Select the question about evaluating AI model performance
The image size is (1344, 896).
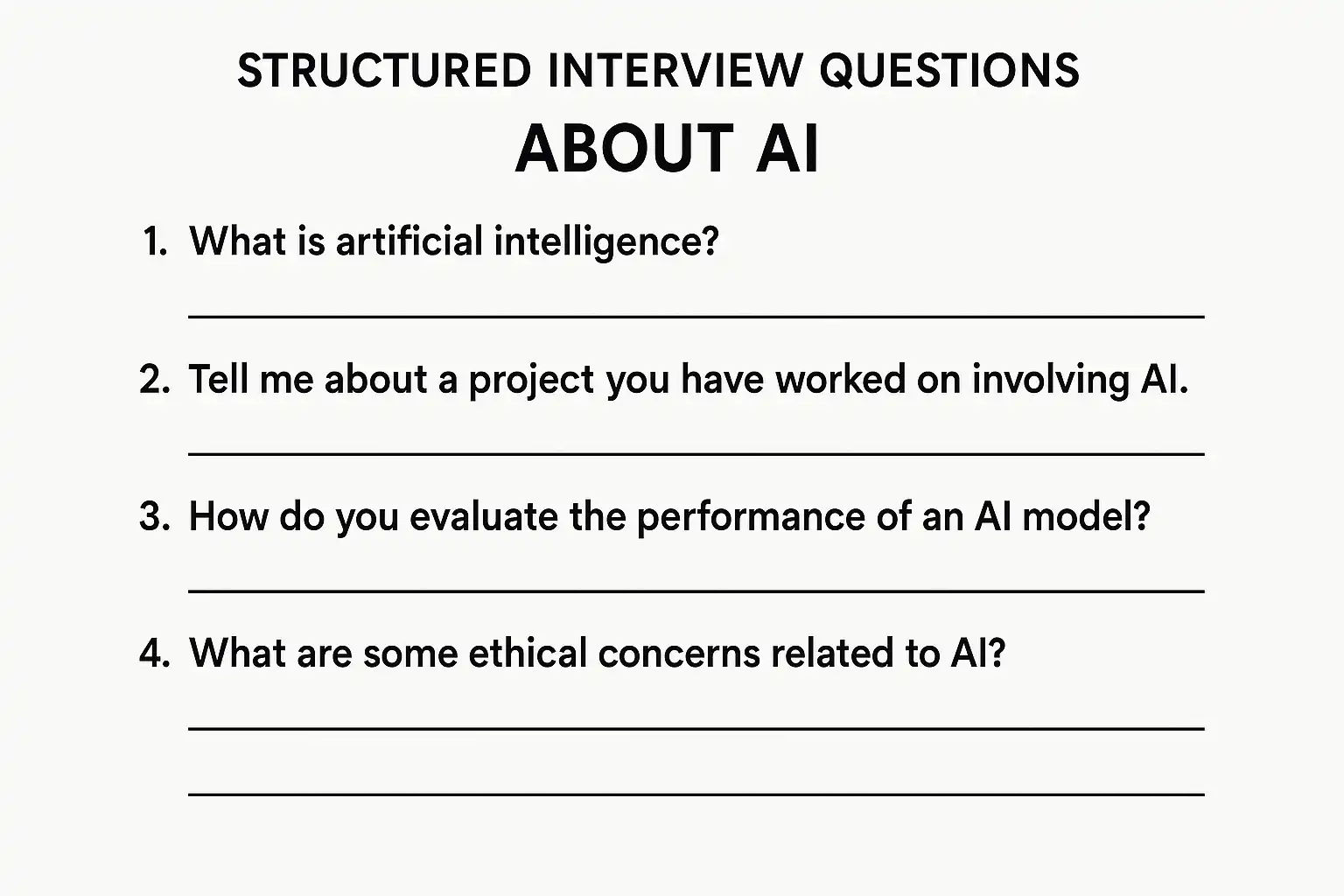669,516
